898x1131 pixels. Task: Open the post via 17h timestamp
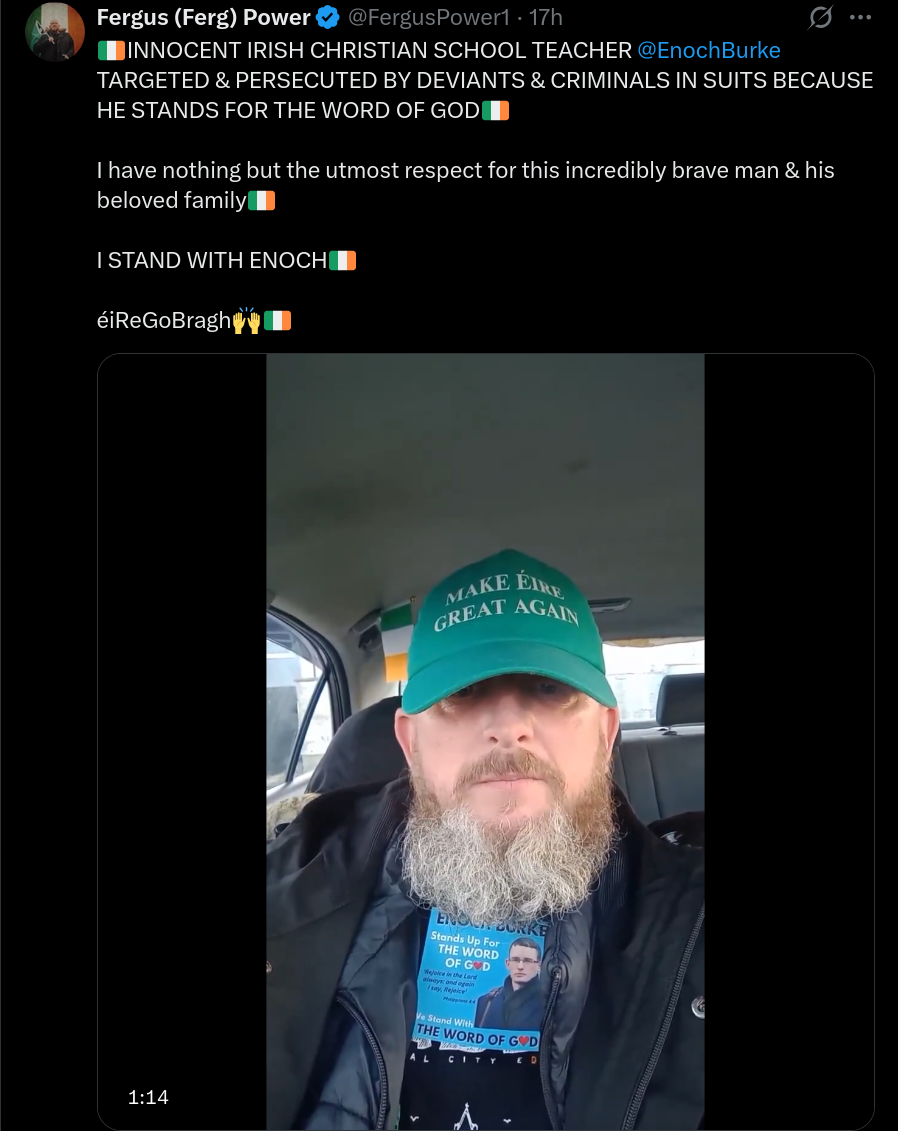click(x=545, y=17)
